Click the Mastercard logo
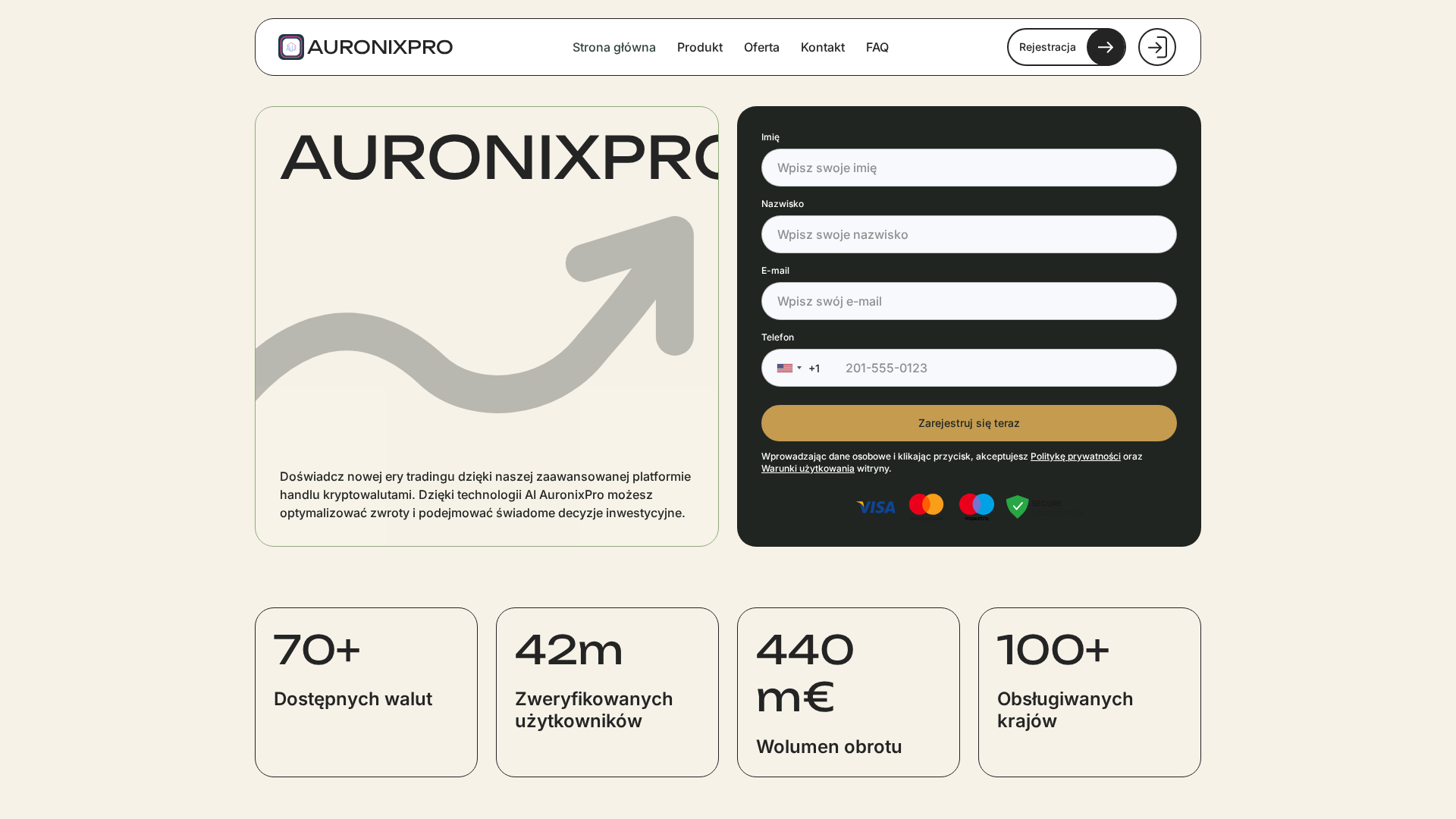Screen dimensions: 1456x819 (926, 506)
